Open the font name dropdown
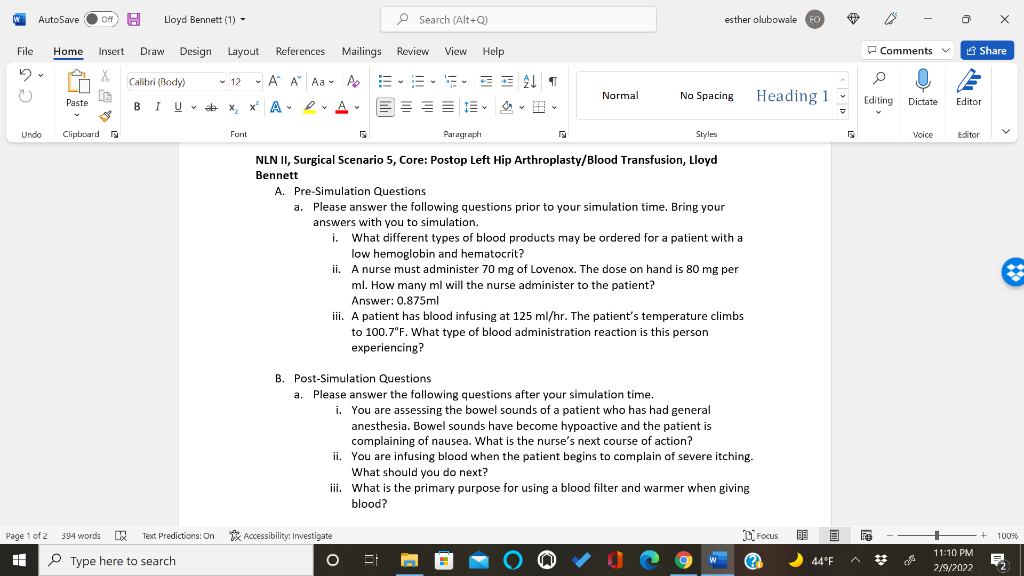1024x576 pixels. (x=222, y=82)
